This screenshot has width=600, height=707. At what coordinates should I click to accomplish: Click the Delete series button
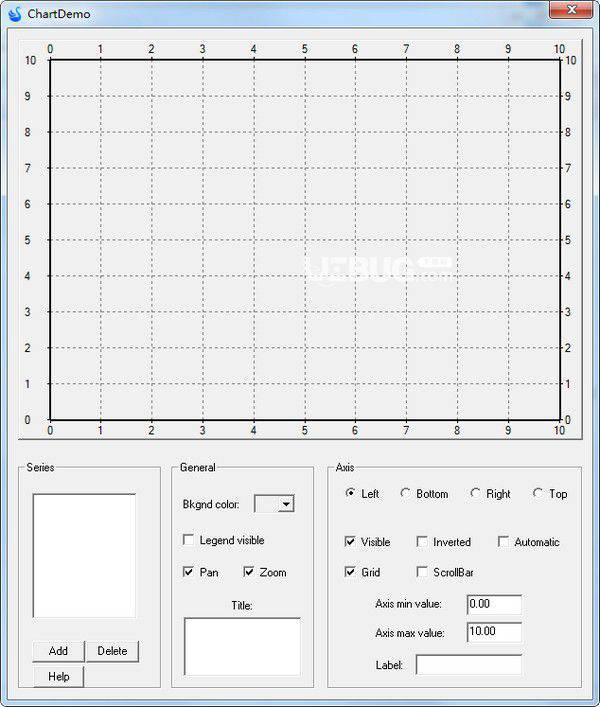[x=112, y=651]
